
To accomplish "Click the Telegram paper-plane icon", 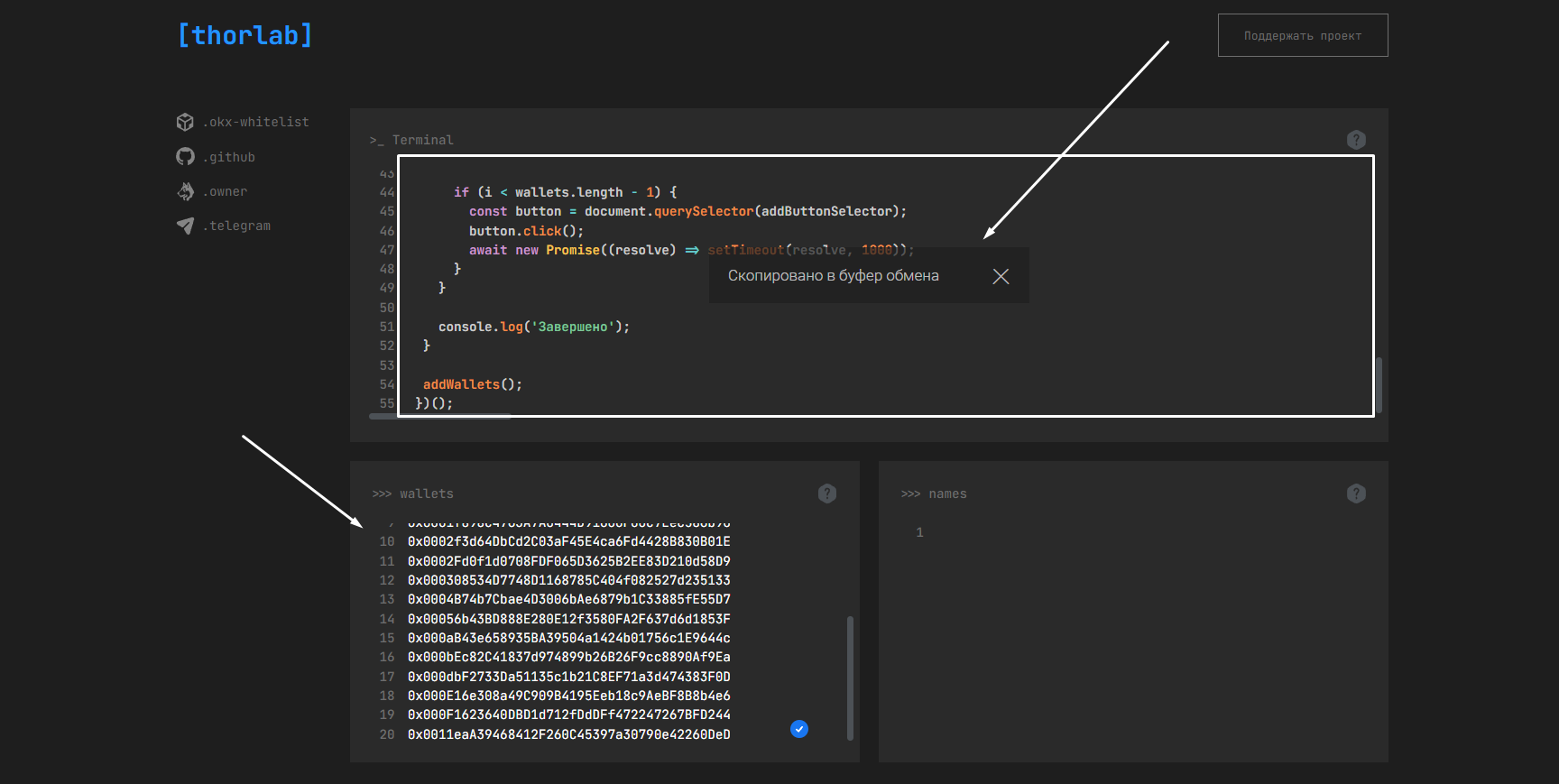I will 185,226.
